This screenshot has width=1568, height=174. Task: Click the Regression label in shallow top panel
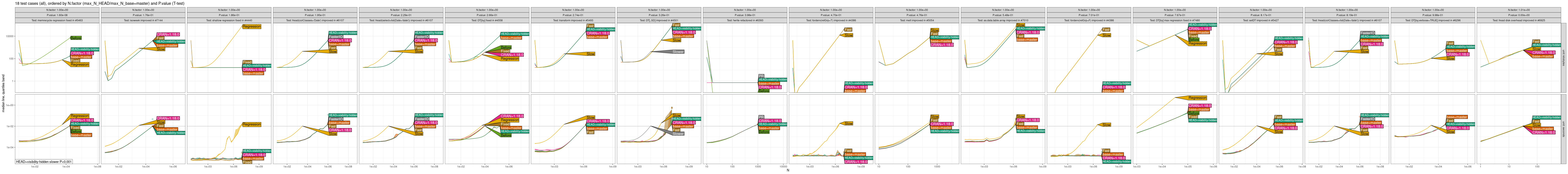[x=251, y=27]
